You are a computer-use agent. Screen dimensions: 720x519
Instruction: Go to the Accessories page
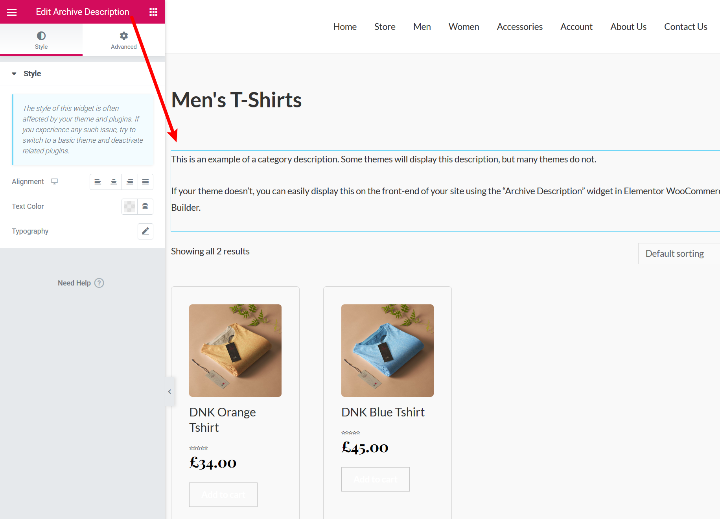pyautogui.click(x=520, y=27)
